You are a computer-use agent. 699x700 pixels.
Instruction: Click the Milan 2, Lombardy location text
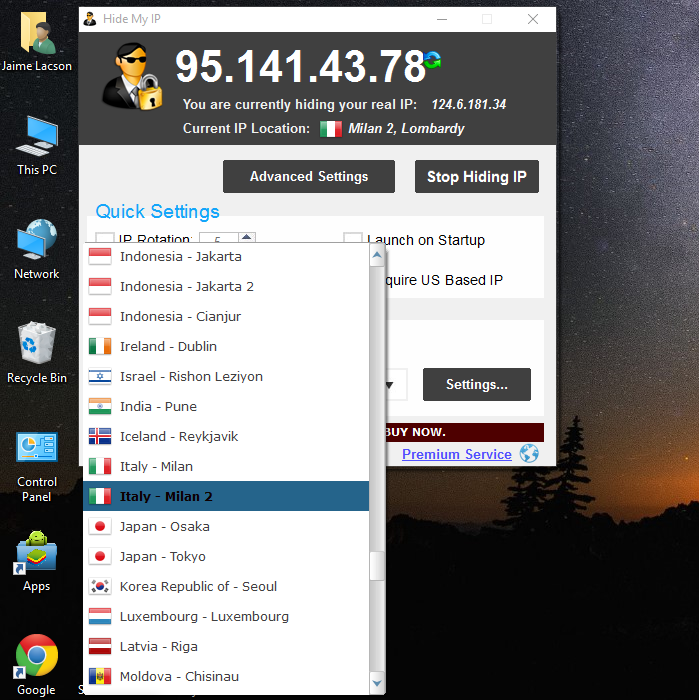pyautogui.click(x=406, y=129)
